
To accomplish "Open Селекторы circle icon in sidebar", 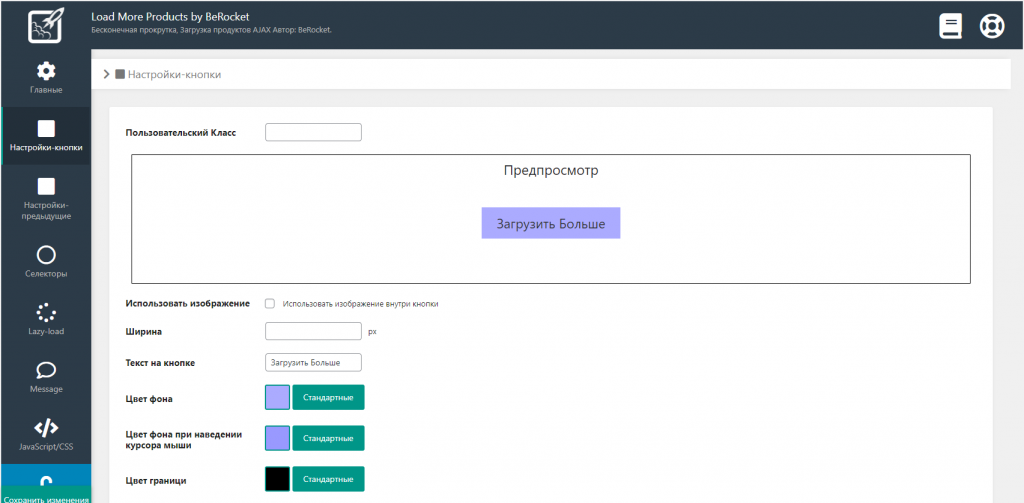I will [x=46, y=255].
